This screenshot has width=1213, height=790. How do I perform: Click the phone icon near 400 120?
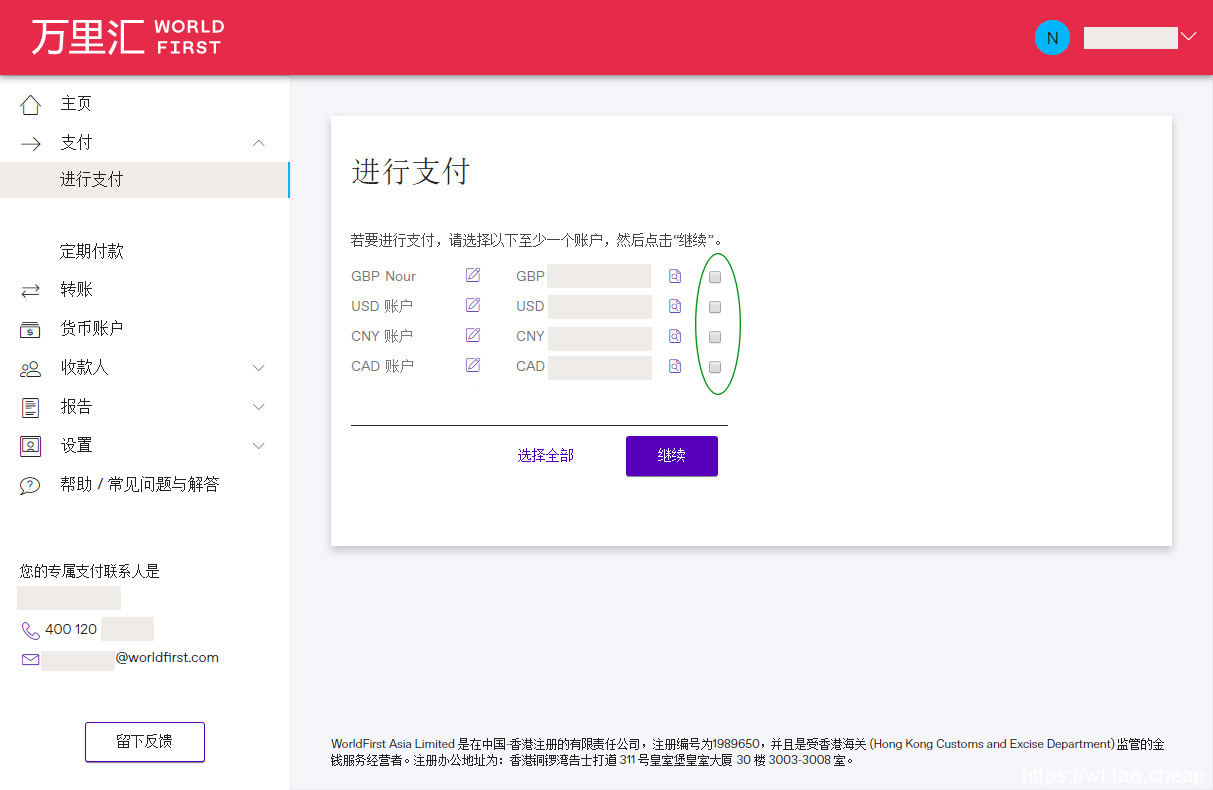pos(31,630)
